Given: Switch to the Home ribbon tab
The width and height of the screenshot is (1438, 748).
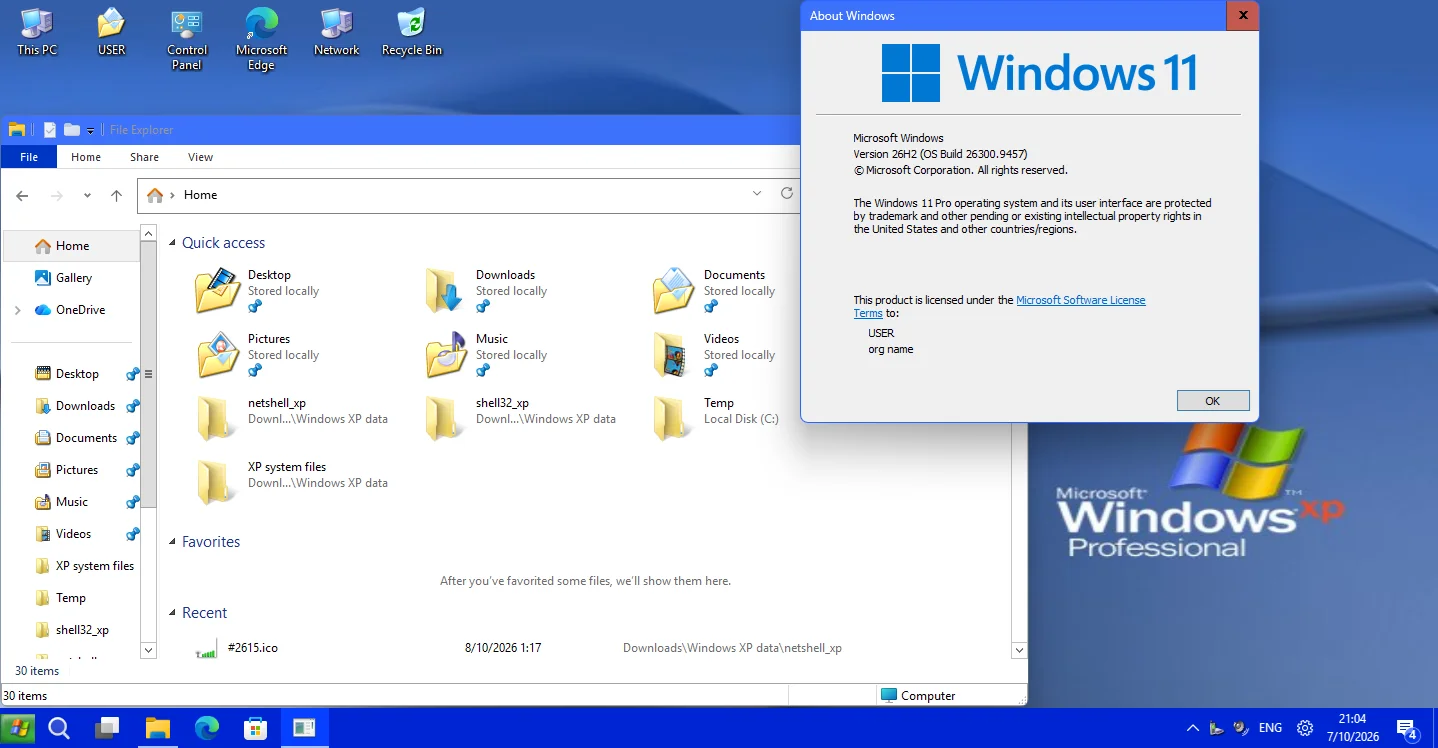Looking at the screenshot, I should [86, 157].
